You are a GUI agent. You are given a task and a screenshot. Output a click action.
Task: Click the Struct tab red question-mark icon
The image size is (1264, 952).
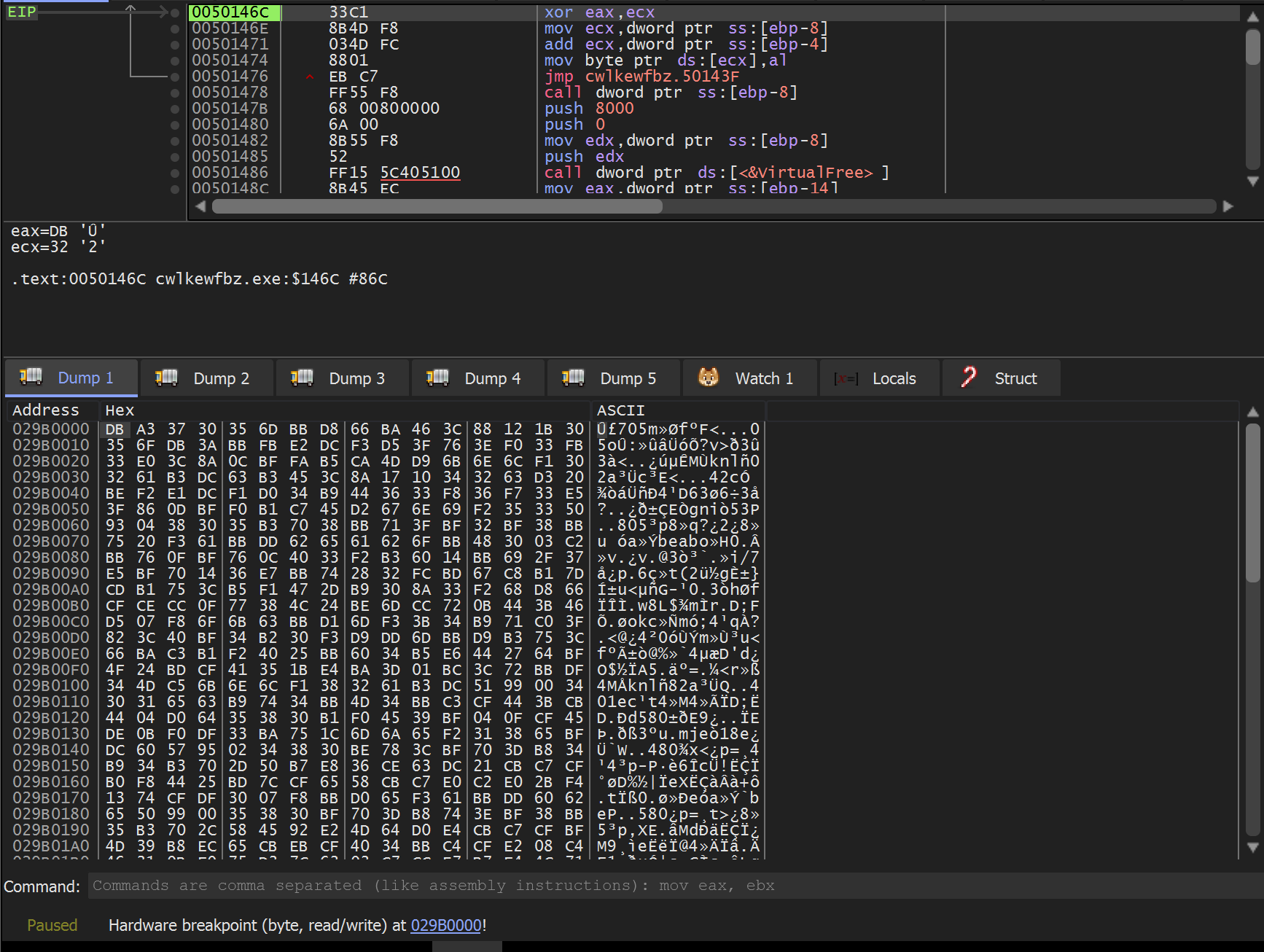pos(969,378)
